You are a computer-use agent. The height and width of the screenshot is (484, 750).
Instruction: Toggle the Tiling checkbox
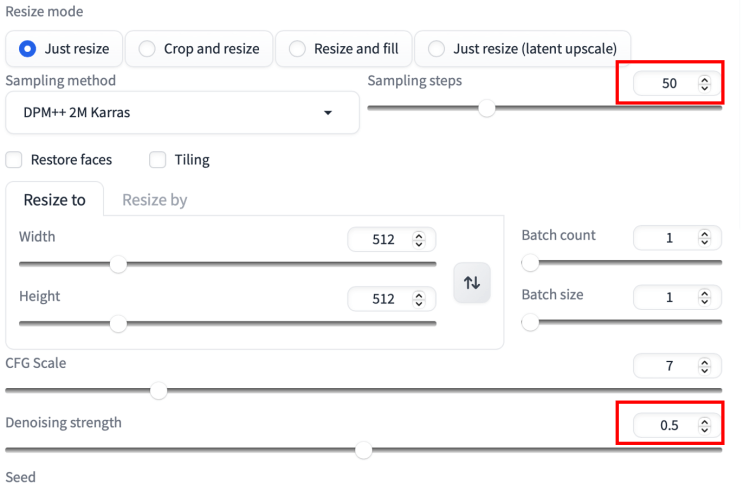tap(157, 160)
